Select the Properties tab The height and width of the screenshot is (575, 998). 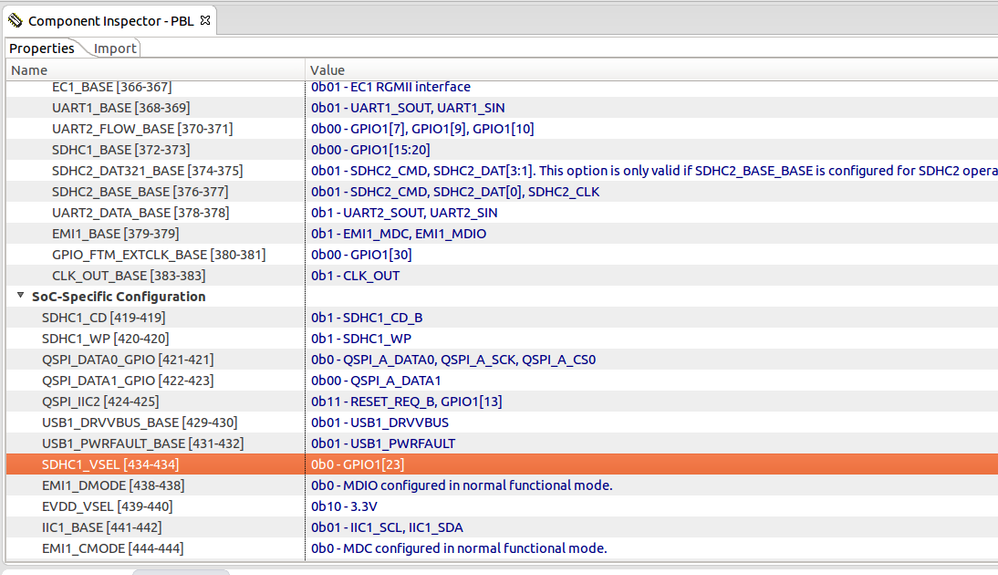coord(42,48)
